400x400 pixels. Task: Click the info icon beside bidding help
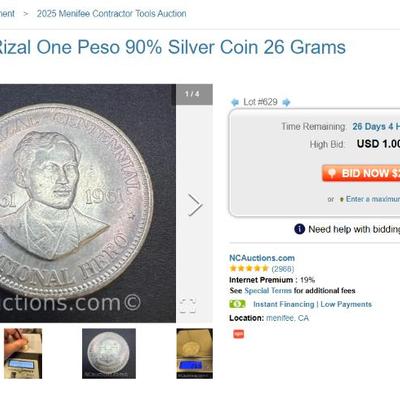299,229
